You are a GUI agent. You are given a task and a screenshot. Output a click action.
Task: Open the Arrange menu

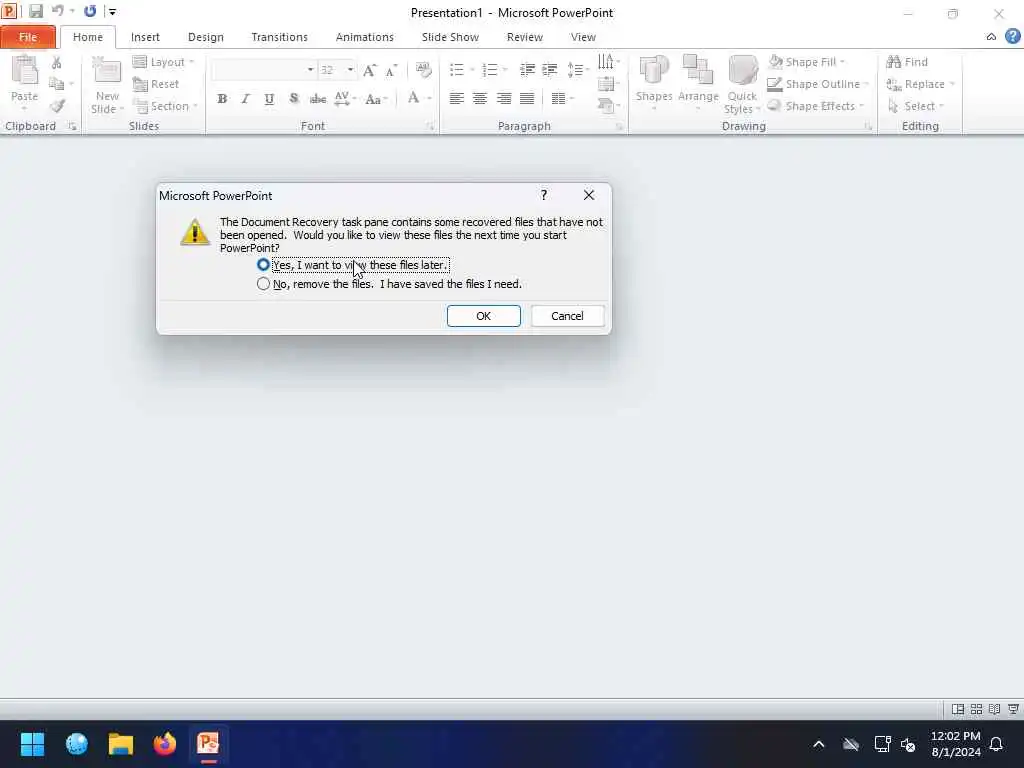698,80
